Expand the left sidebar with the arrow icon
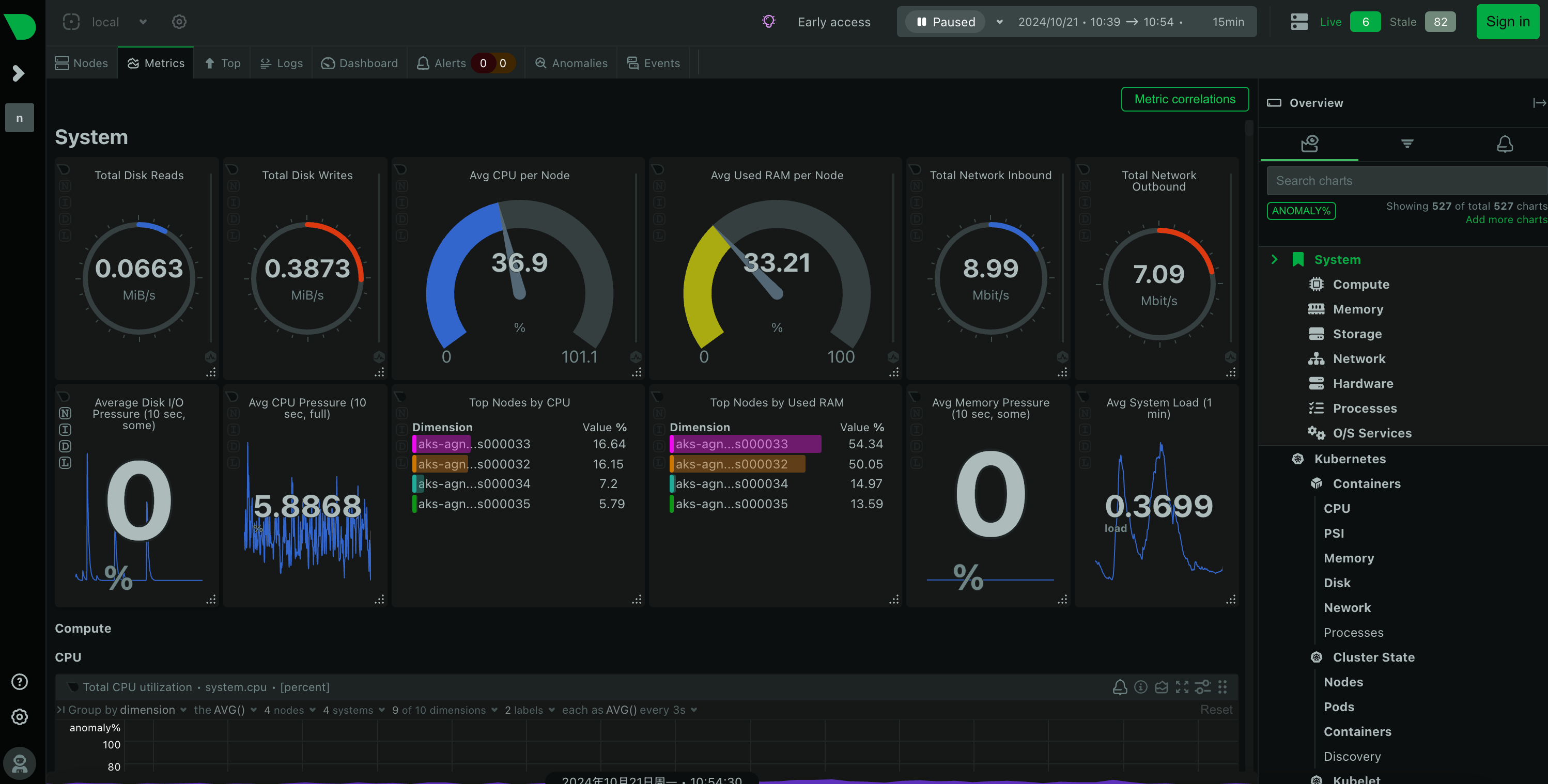Image resolution: width=1548 pixels, height=784 pixels. point(19,73)
